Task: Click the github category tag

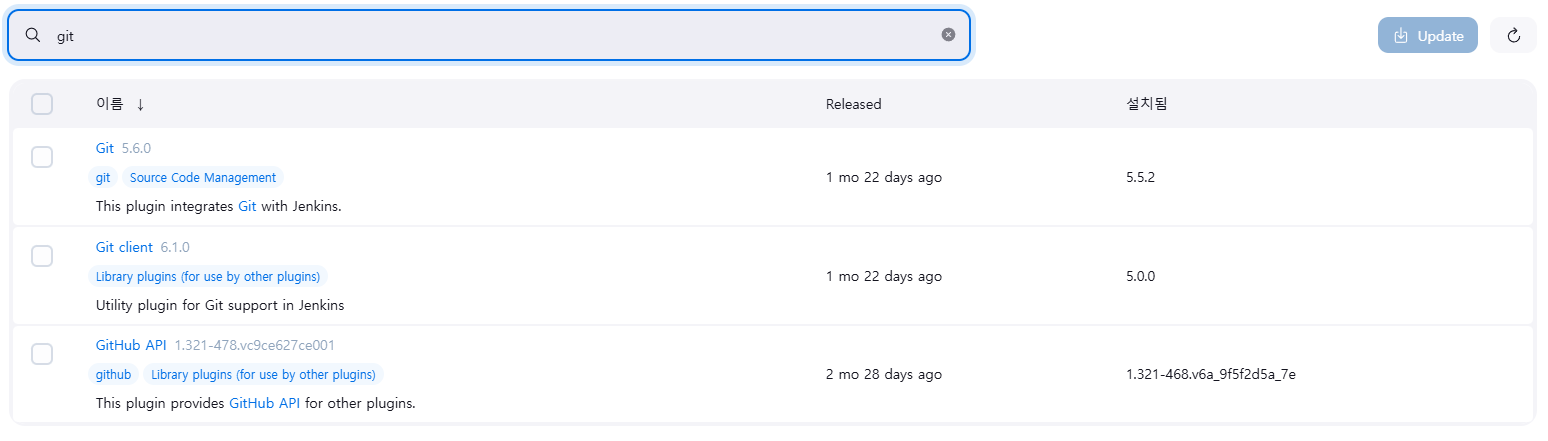Action: (114, 375)
